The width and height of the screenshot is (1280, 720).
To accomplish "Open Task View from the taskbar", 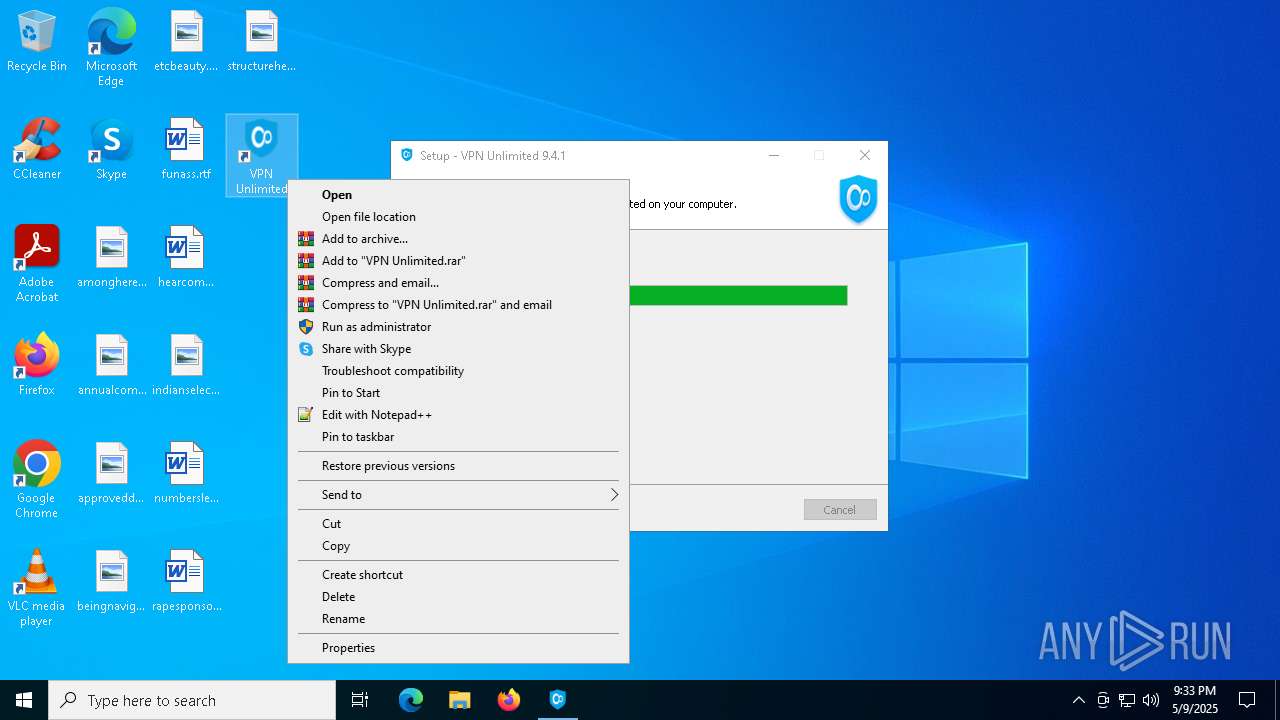I will (x=360, y=700).
